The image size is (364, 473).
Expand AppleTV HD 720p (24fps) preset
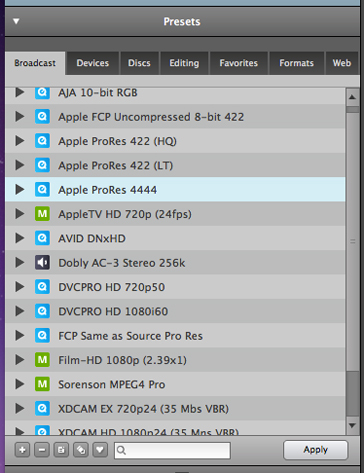[x=20, y=214]
